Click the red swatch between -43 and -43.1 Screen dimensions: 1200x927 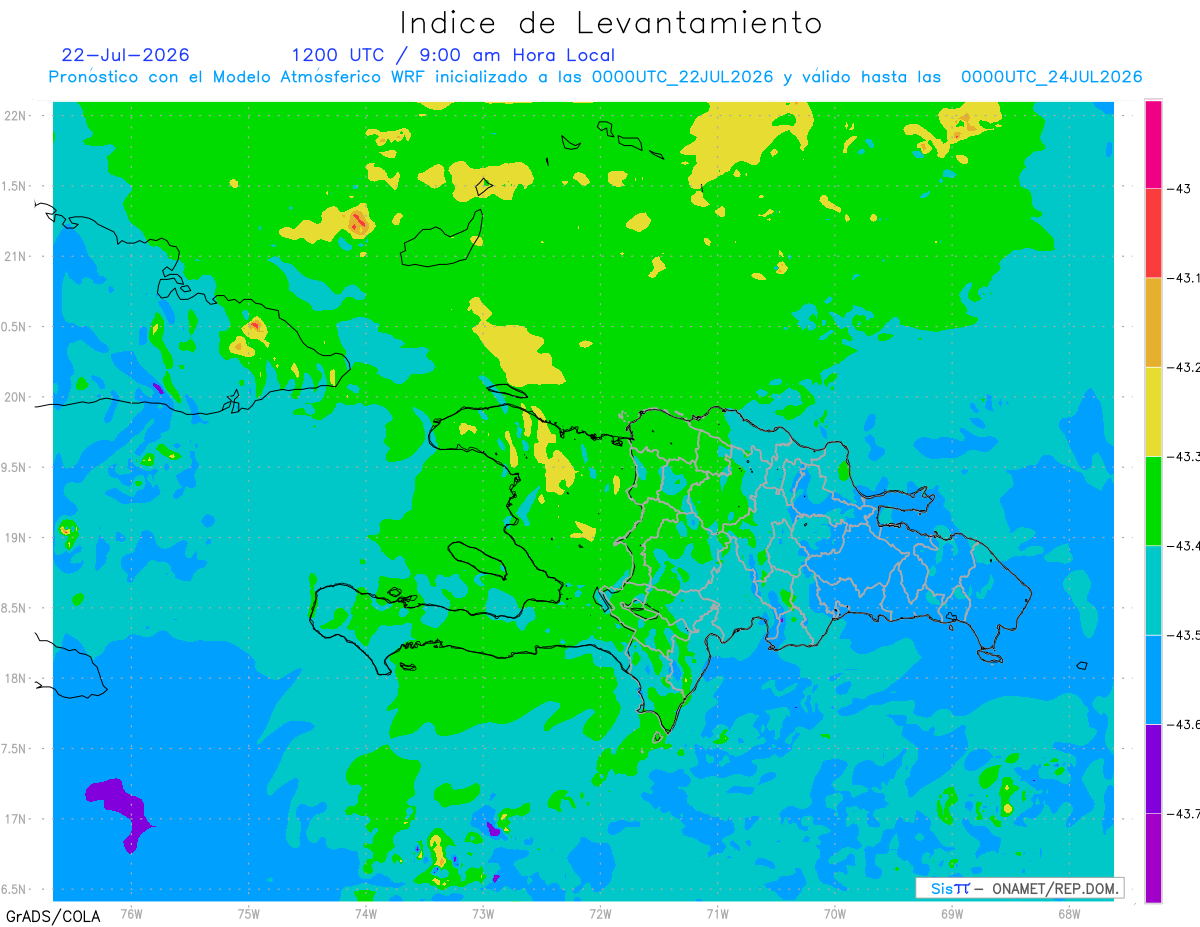pyautogui.click(x=1153, y=233)
